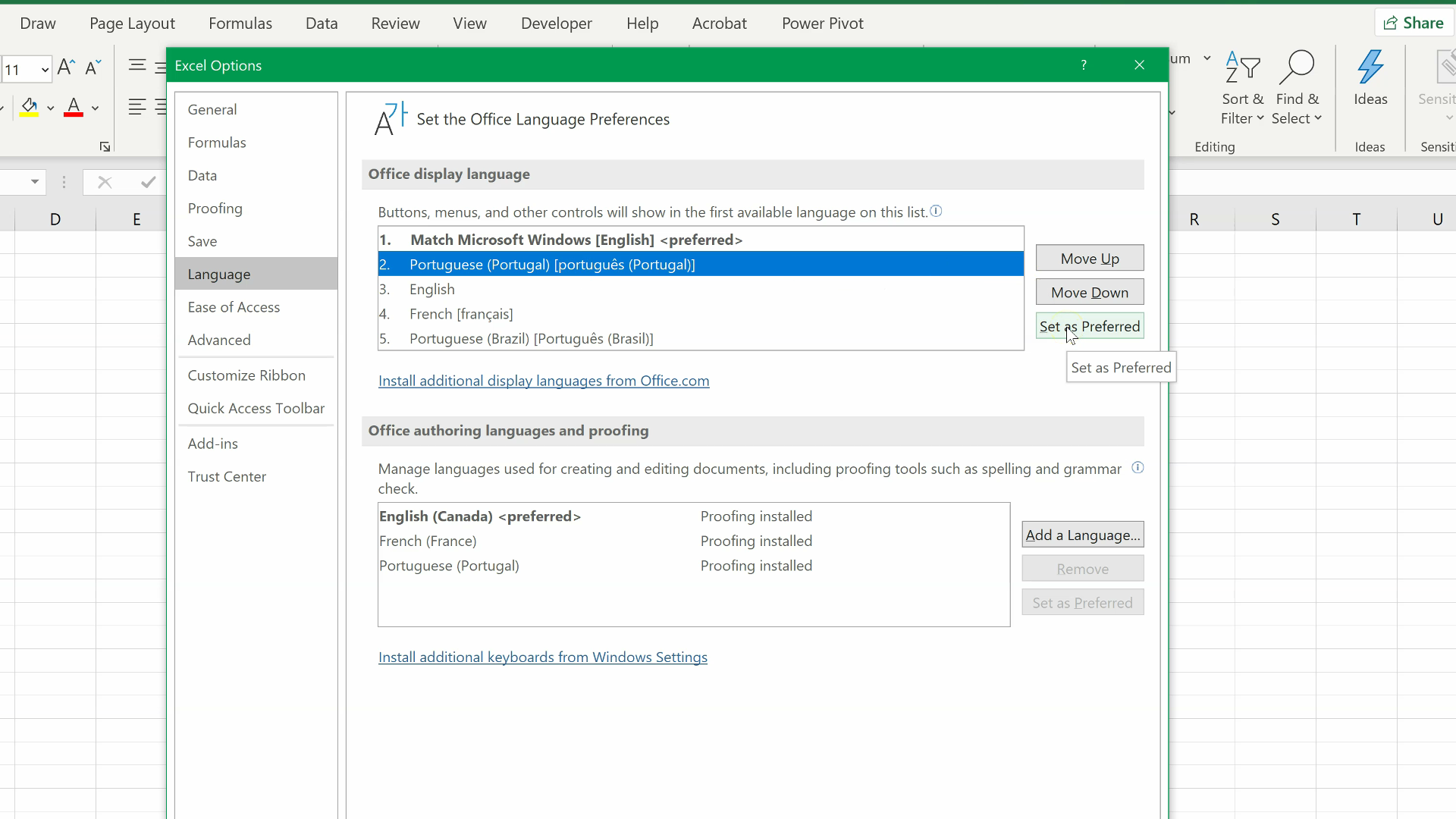The image size is (1456, 819).
Task: Select English authoring language entry
Action: [479, 516]
